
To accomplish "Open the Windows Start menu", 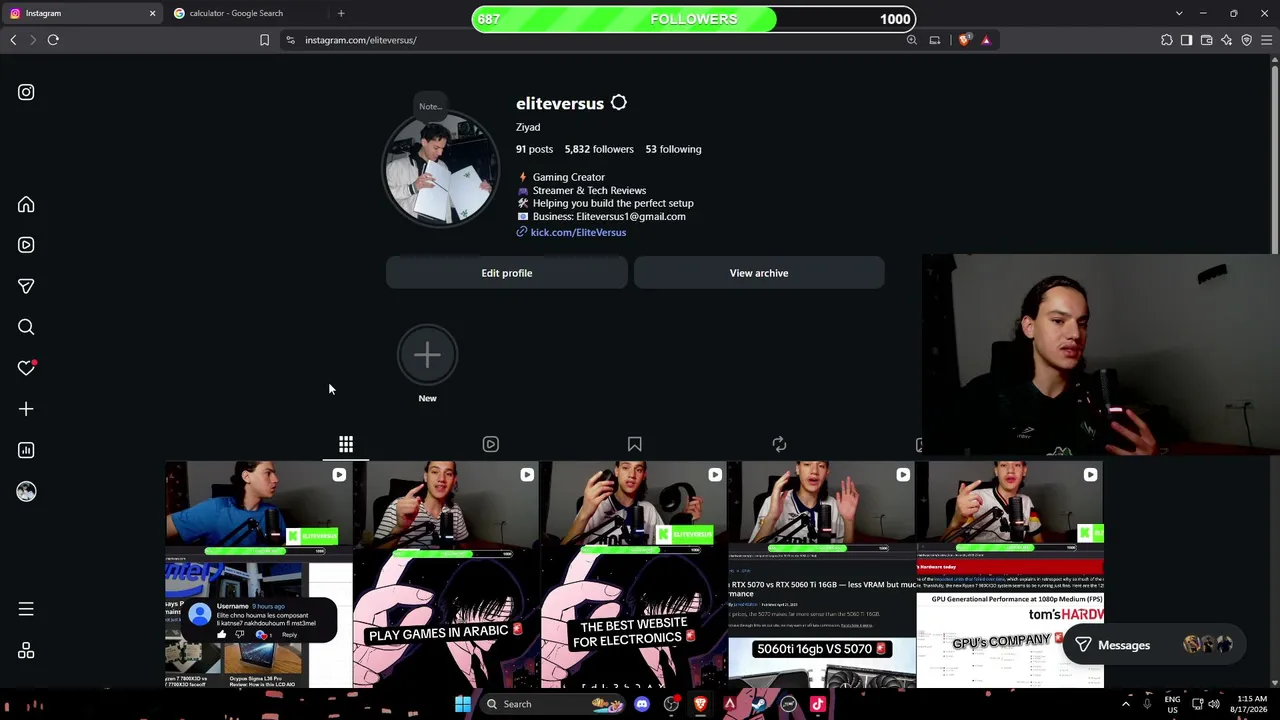I will [463, 704].
